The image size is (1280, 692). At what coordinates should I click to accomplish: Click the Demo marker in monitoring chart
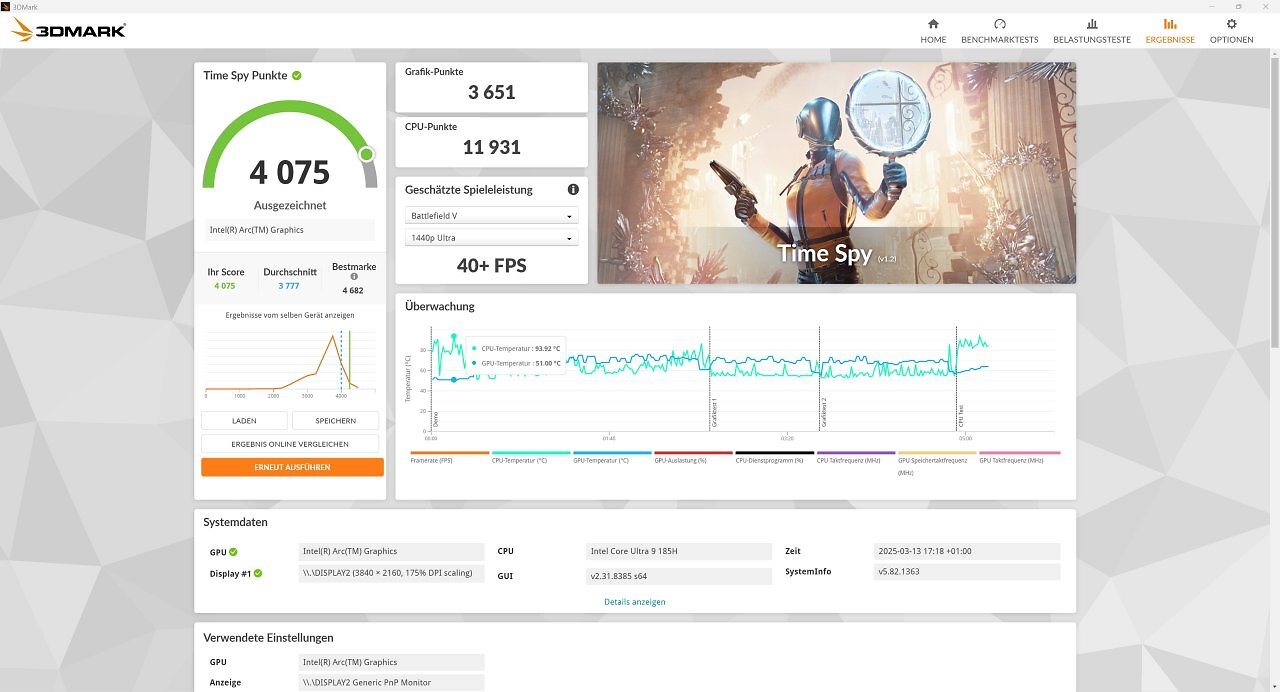tap(436, 418)
